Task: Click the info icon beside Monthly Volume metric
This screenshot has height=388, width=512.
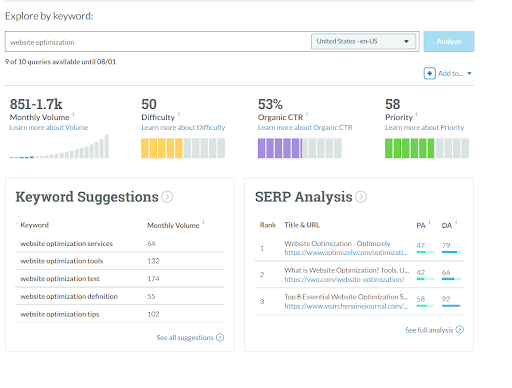Action: [x=73, y=114]
